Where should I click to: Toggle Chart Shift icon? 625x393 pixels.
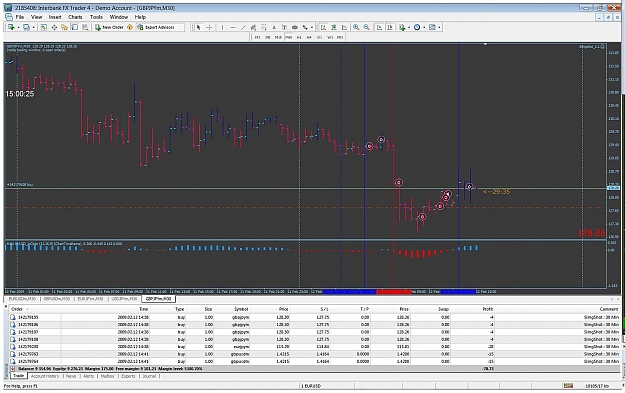coord(390,27)
